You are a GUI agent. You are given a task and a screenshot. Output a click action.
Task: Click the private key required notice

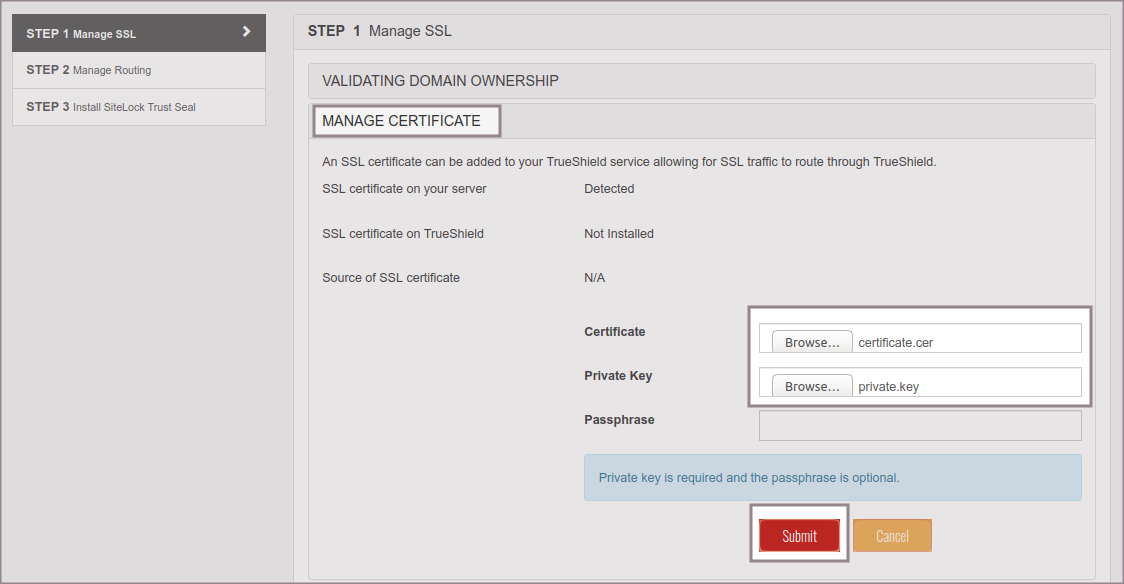click(x=749, y=478)
